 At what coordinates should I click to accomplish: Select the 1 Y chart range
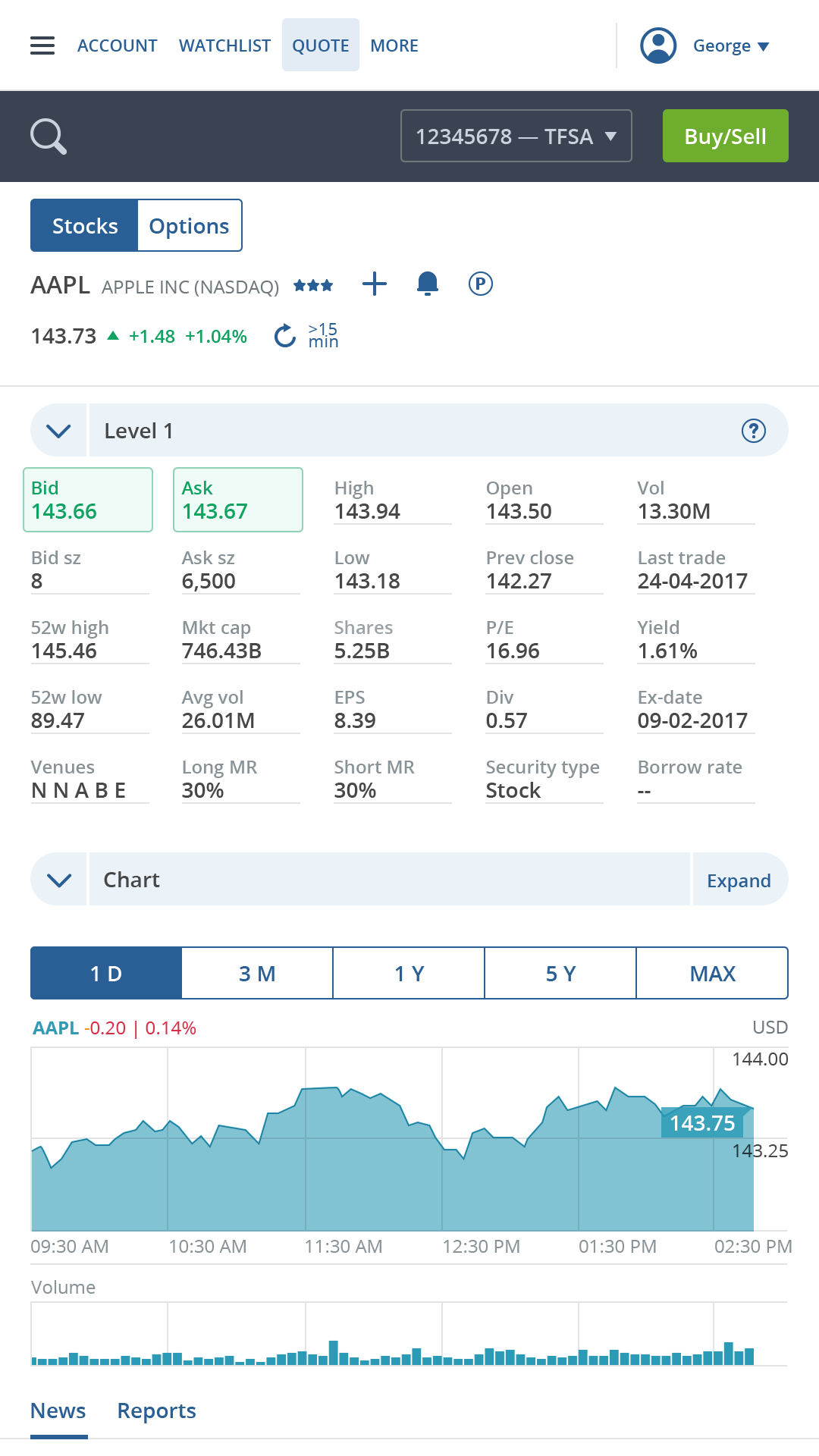(409, 973)
